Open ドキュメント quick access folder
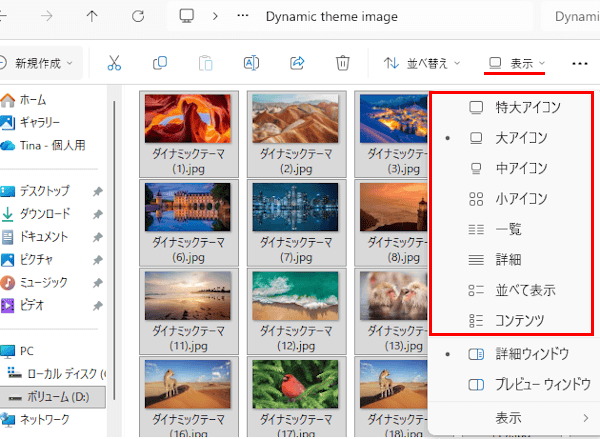 [x=34, y=237]
